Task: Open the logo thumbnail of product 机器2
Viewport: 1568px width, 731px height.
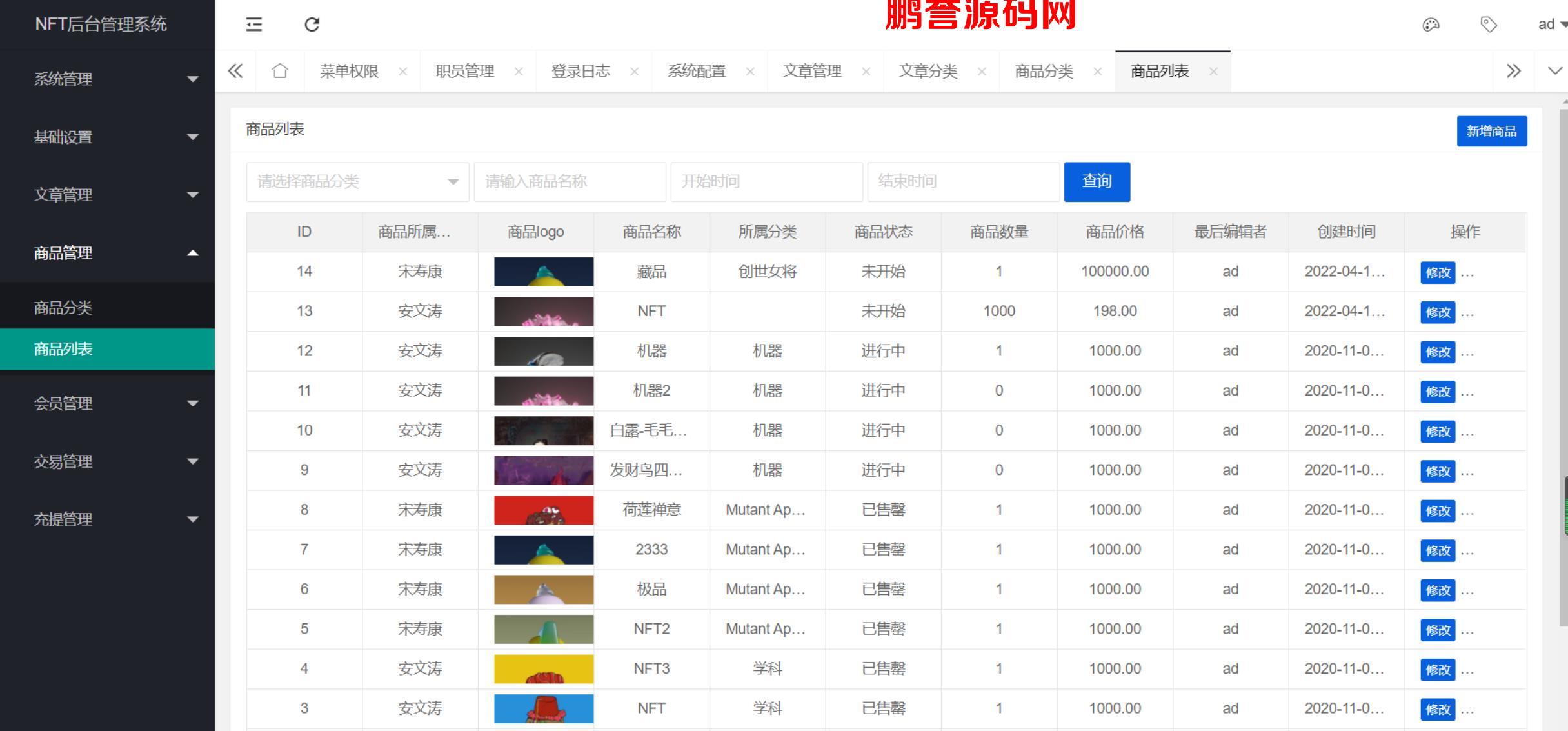Action: (x=544, y=391)
